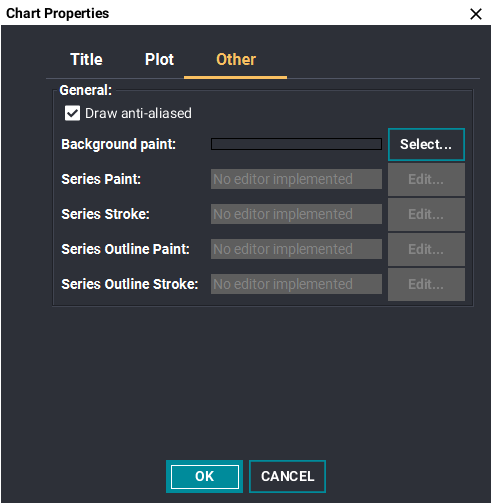Open the Plot tab
This screenshot has height=504, width=492.
[x=159, y=60]
